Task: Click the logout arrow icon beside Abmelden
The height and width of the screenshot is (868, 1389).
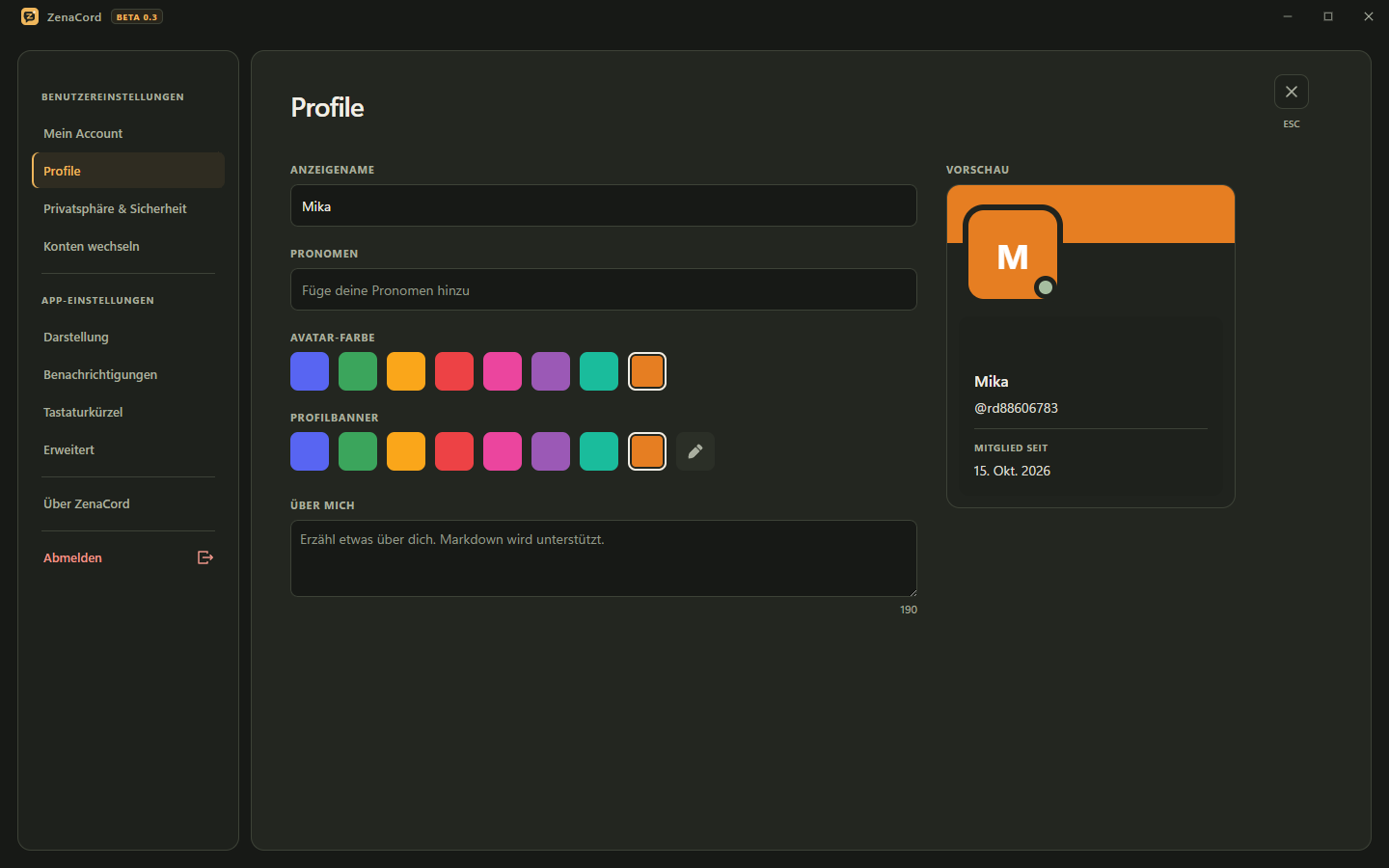Action: tap(205, 557)
